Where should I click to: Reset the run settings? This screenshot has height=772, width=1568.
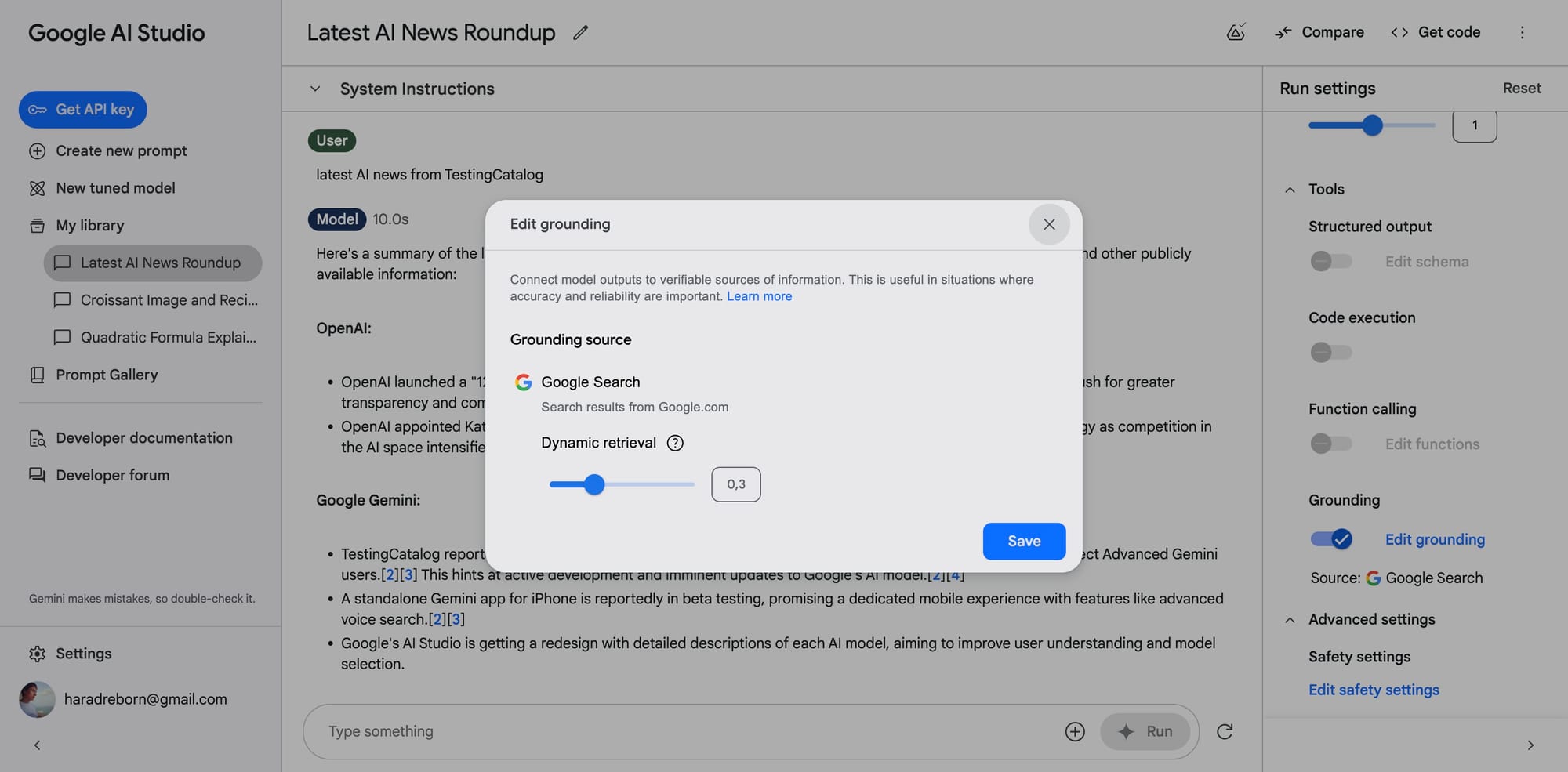(1522, 89)
